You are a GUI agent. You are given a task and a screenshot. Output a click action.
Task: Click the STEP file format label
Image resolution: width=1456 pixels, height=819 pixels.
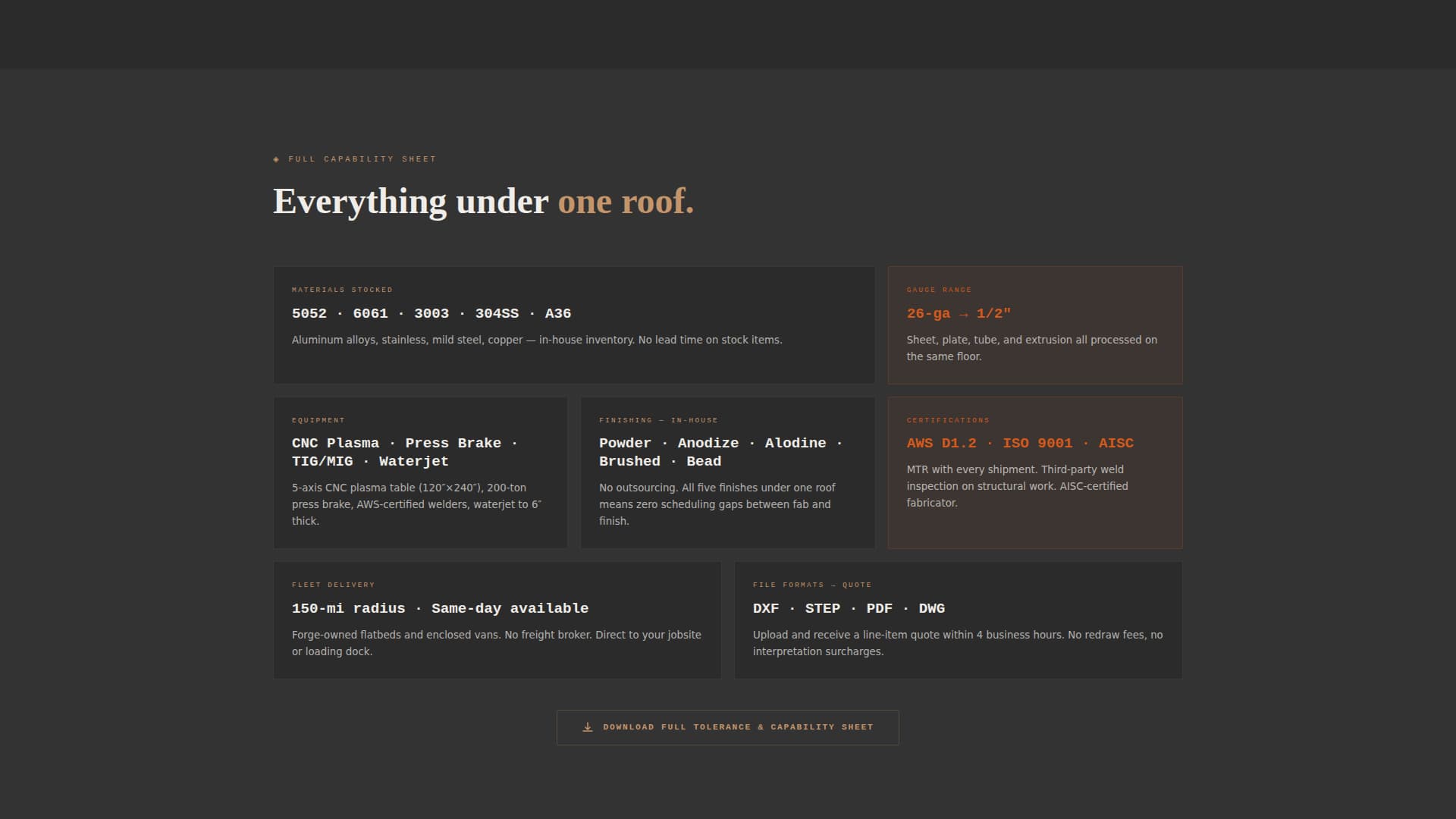(x=824, y=607)
